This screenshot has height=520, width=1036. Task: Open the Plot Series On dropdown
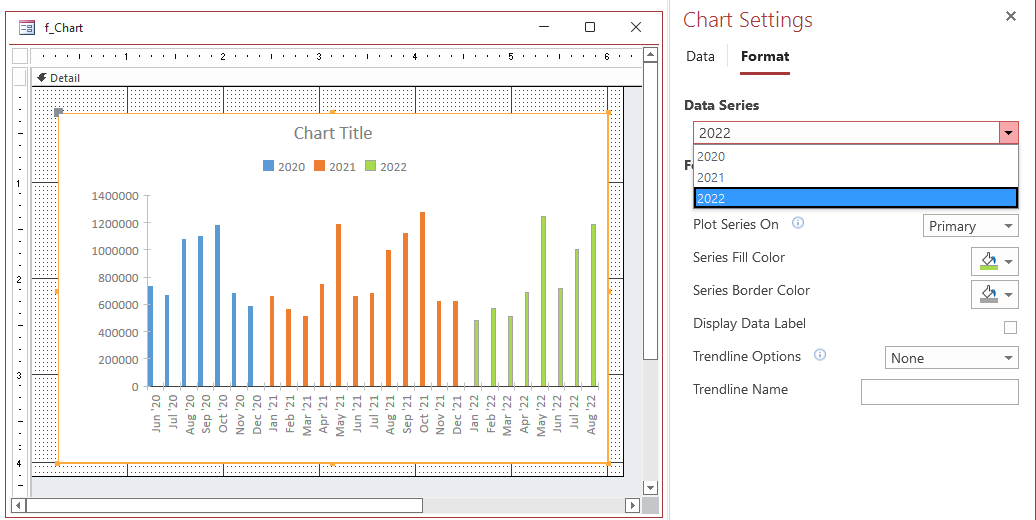point(969,226)
